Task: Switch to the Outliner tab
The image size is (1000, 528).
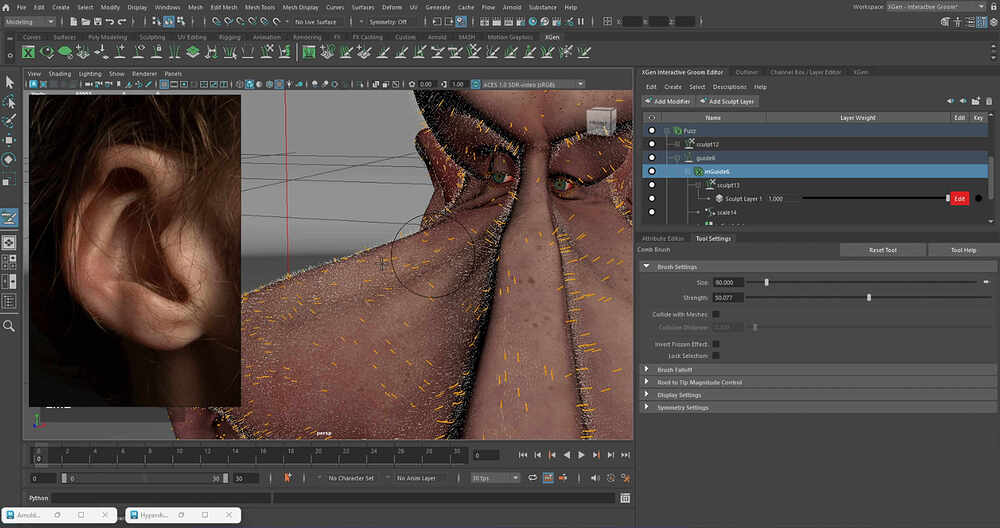Action: [746, 72]
